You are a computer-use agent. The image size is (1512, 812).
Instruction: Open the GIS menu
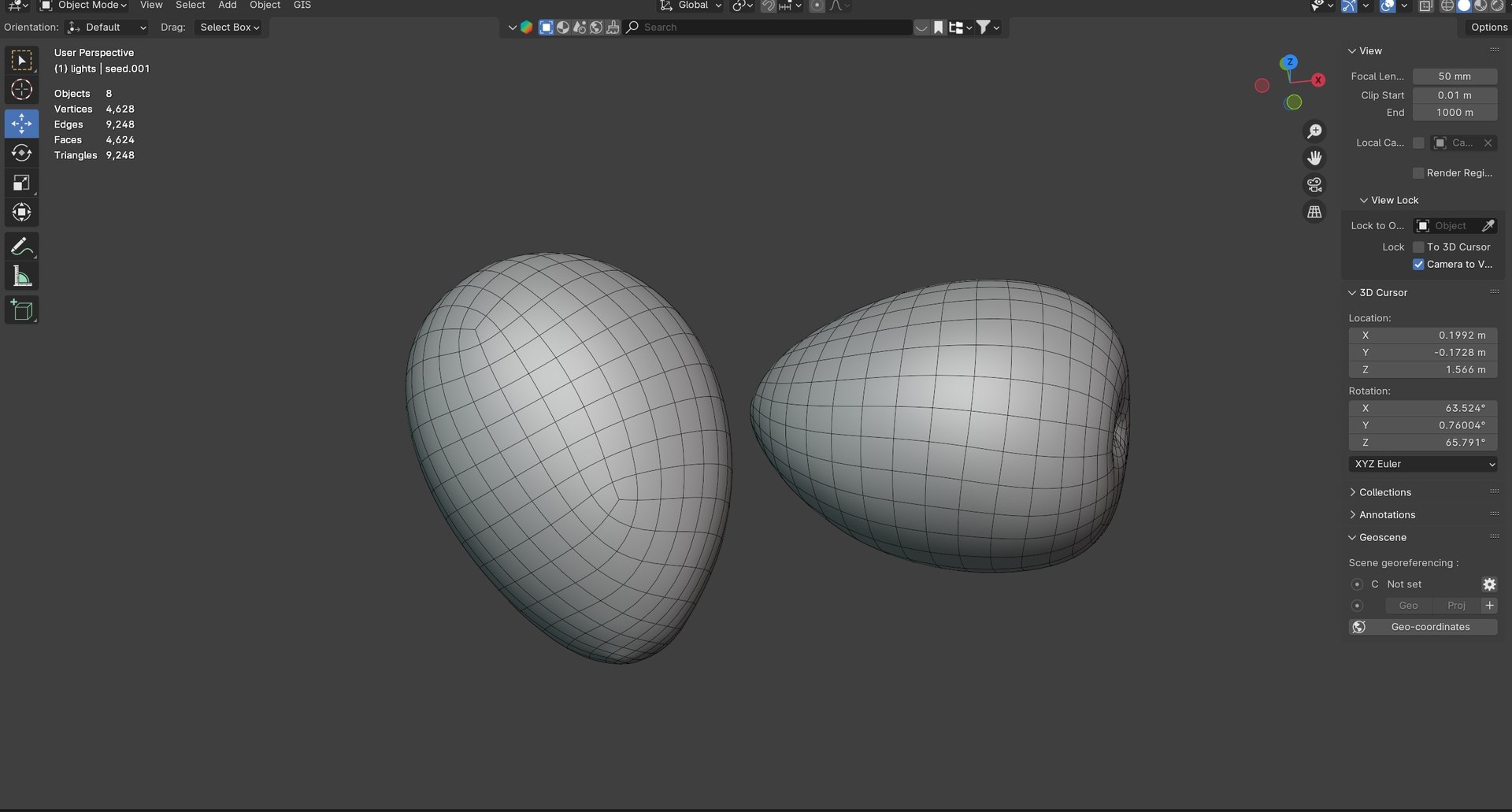pos(302,6)
